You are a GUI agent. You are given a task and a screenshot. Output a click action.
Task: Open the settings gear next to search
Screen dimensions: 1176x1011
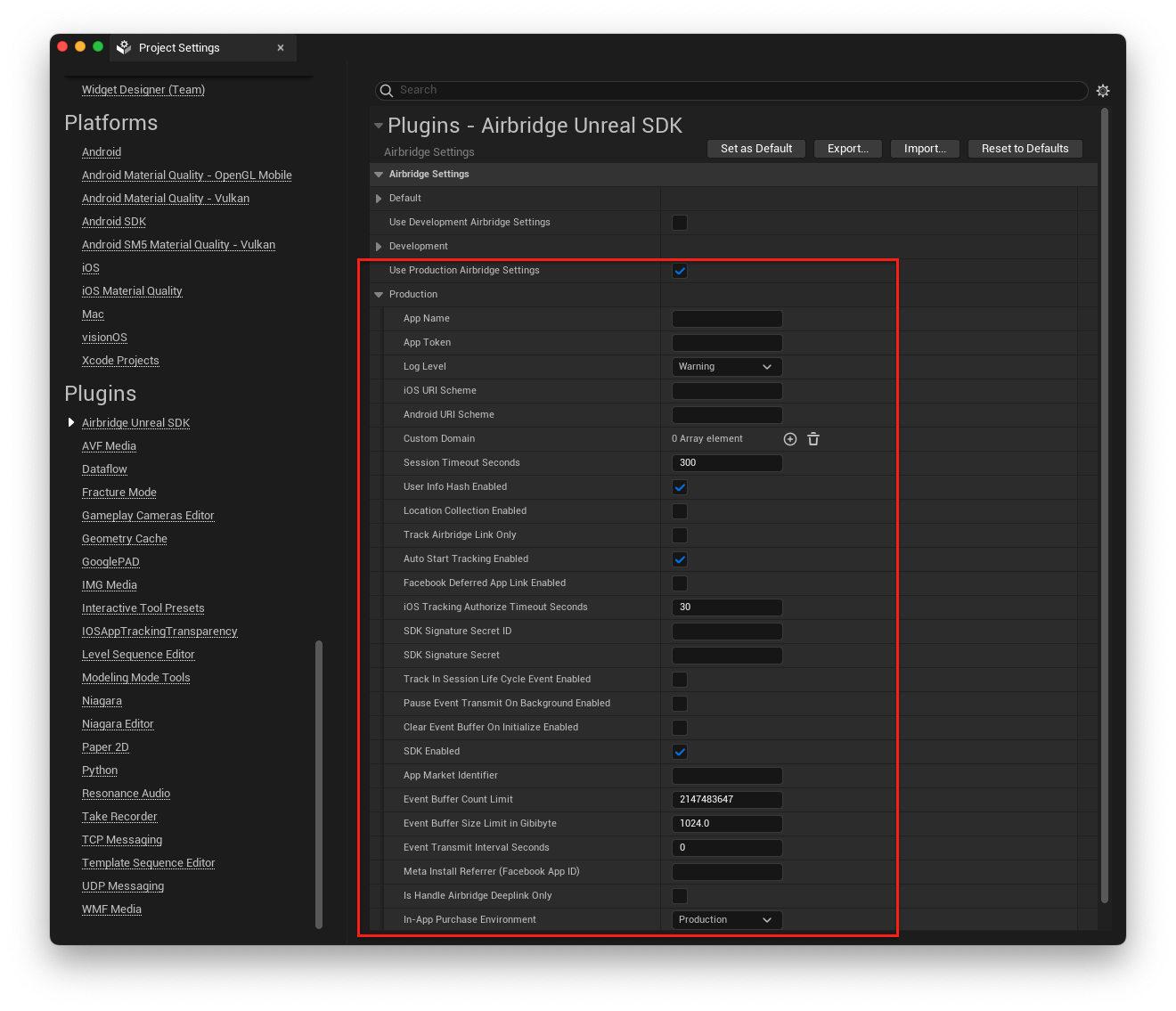point(1103,91)
